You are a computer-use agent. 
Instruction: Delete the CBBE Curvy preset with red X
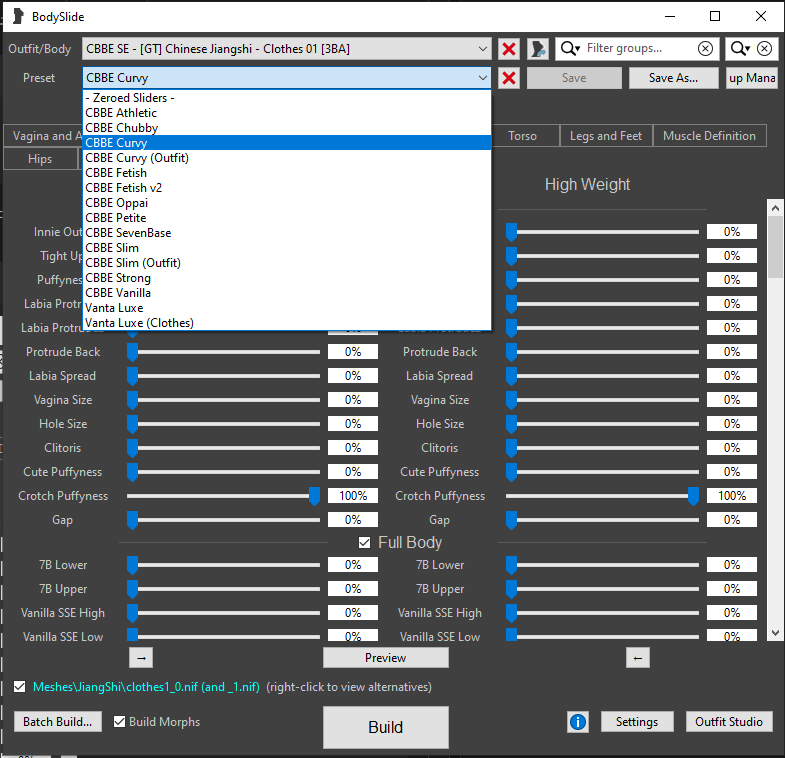tap(509, 78)
